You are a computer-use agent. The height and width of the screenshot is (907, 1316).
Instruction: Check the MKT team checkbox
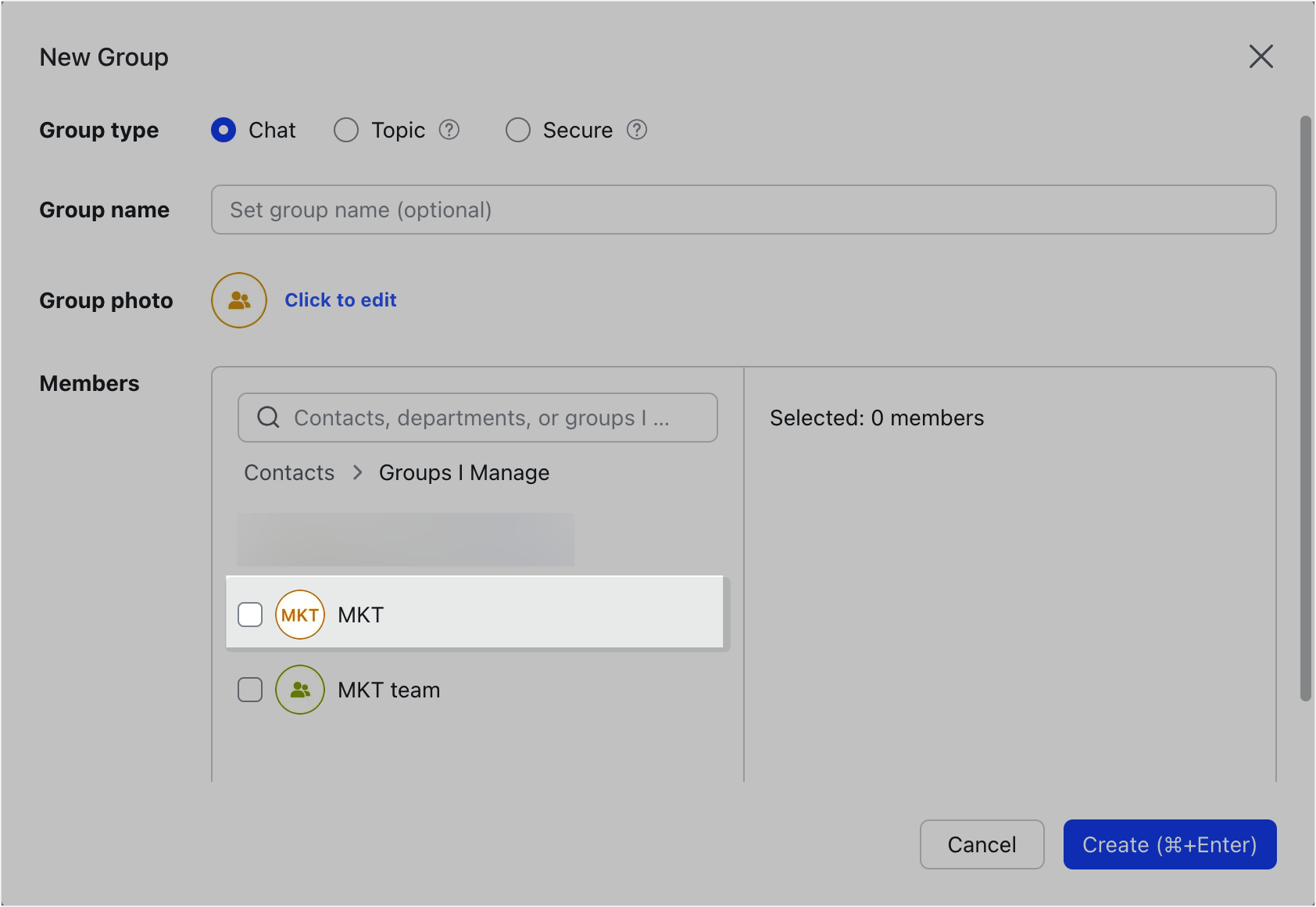[250, 690]
